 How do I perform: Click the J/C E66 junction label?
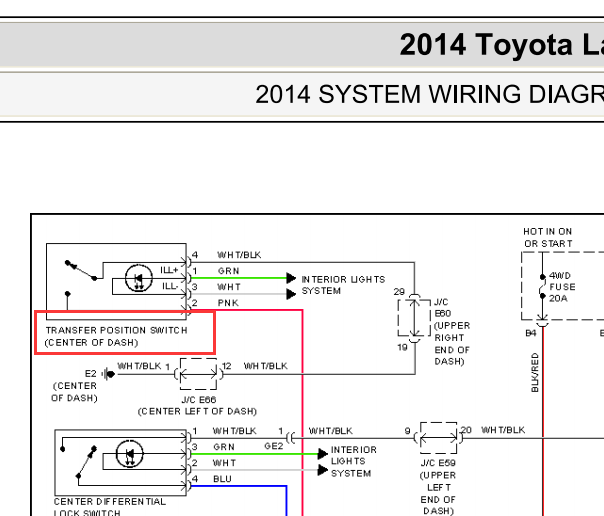198,400
